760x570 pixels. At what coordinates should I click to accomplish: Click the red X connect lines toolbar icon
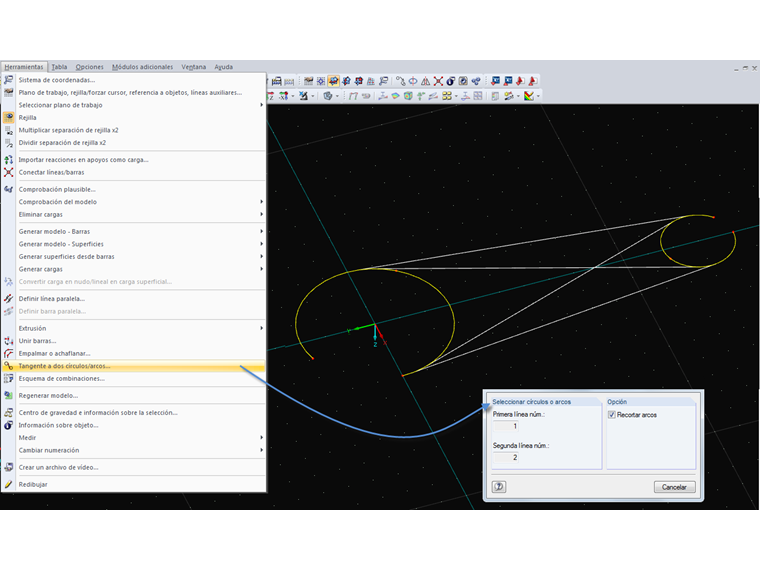(x=438, y=81)
